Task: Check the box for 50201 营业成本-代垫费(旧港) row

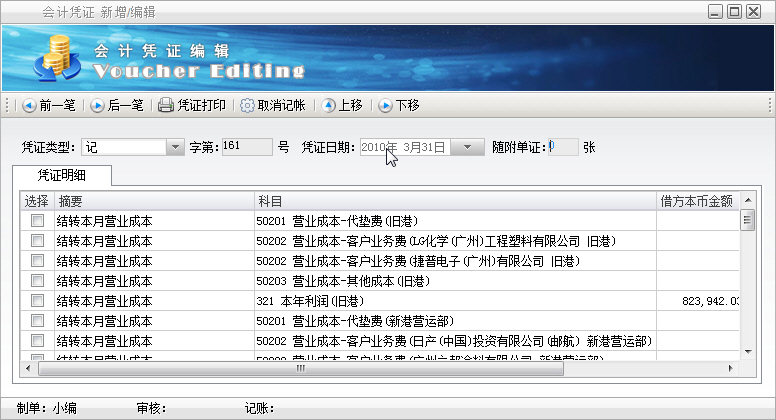Action: point(38,221)
